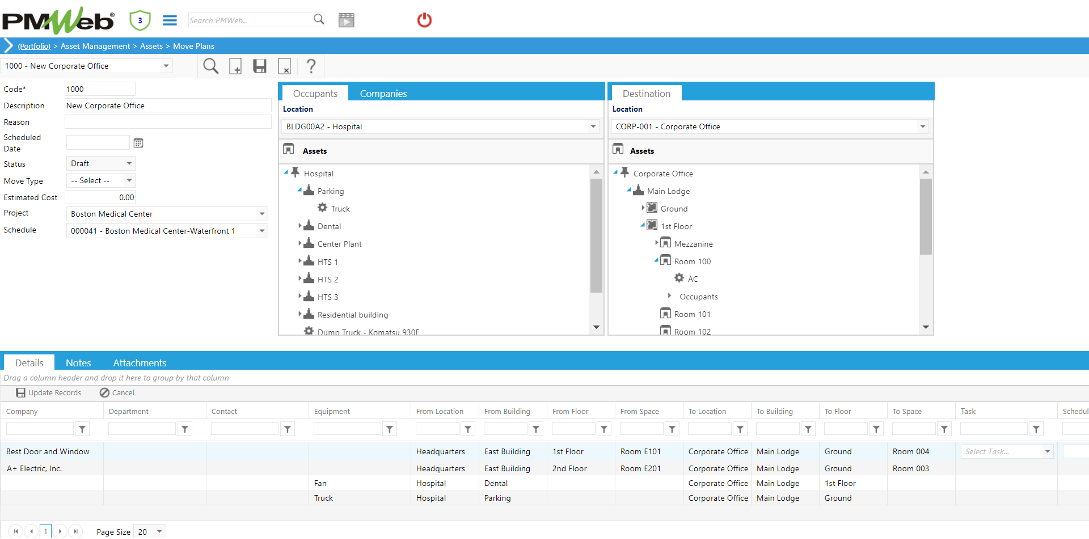Collapse the Room 100 tree node
The width and height of the screenshot is (1089, 539).
tap(656, 260)
